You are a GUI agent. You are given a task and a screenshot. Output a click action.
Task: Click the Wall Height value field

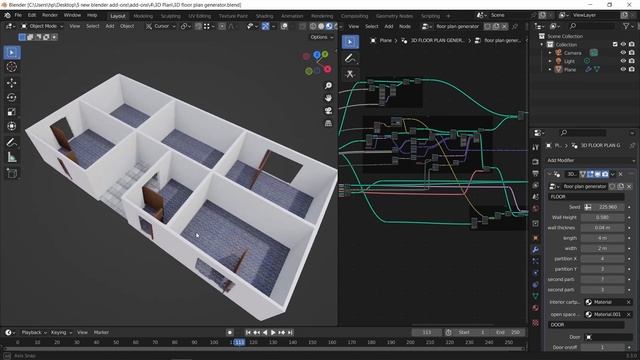point(602,218)
